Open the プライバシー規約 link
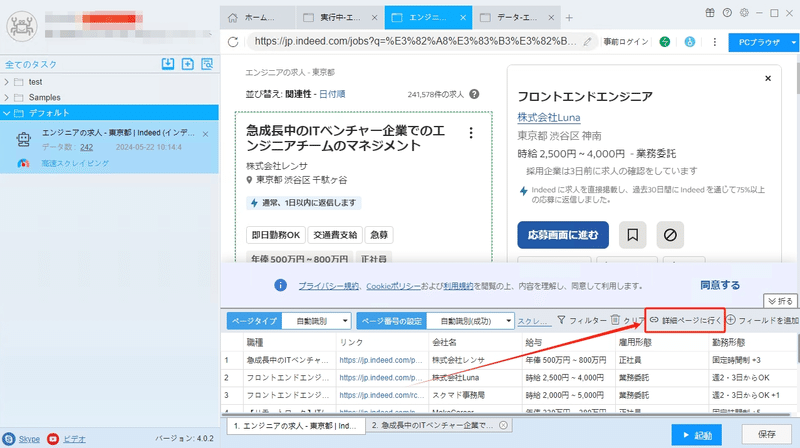This screenshot has height=448, width=800. (x=329, y=286)
